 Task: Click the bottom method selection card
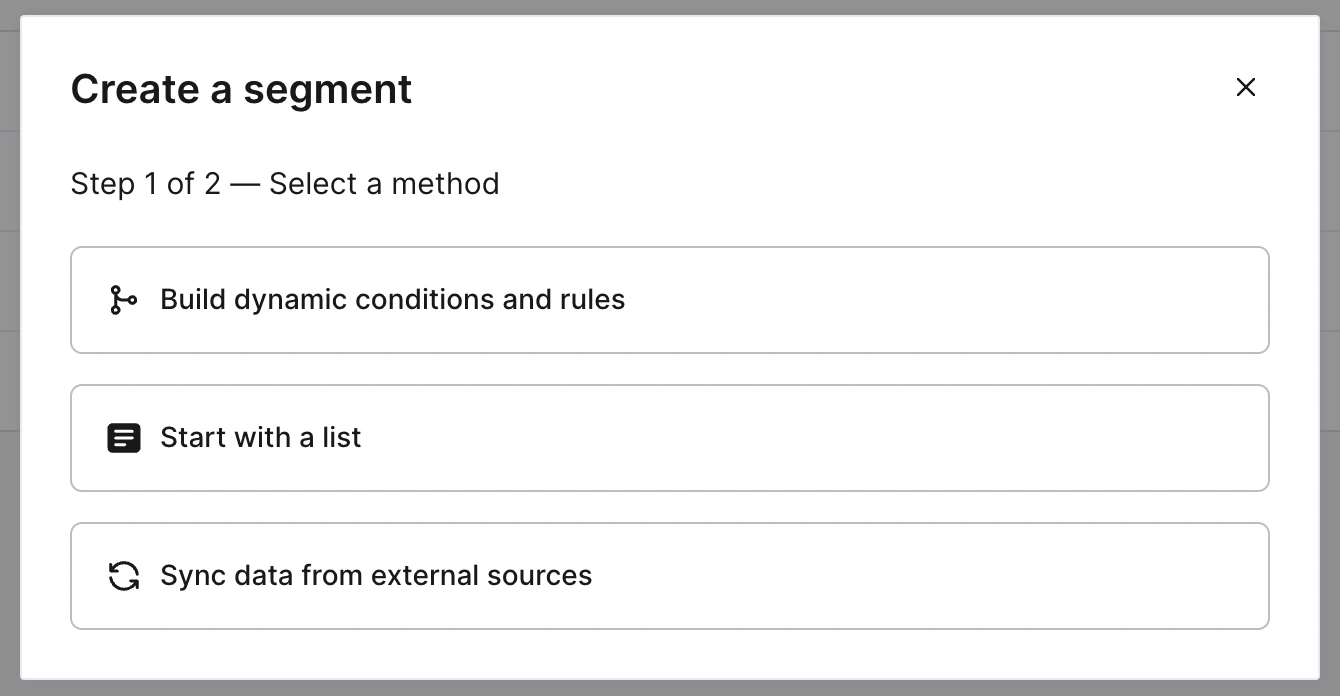(669, 576)
